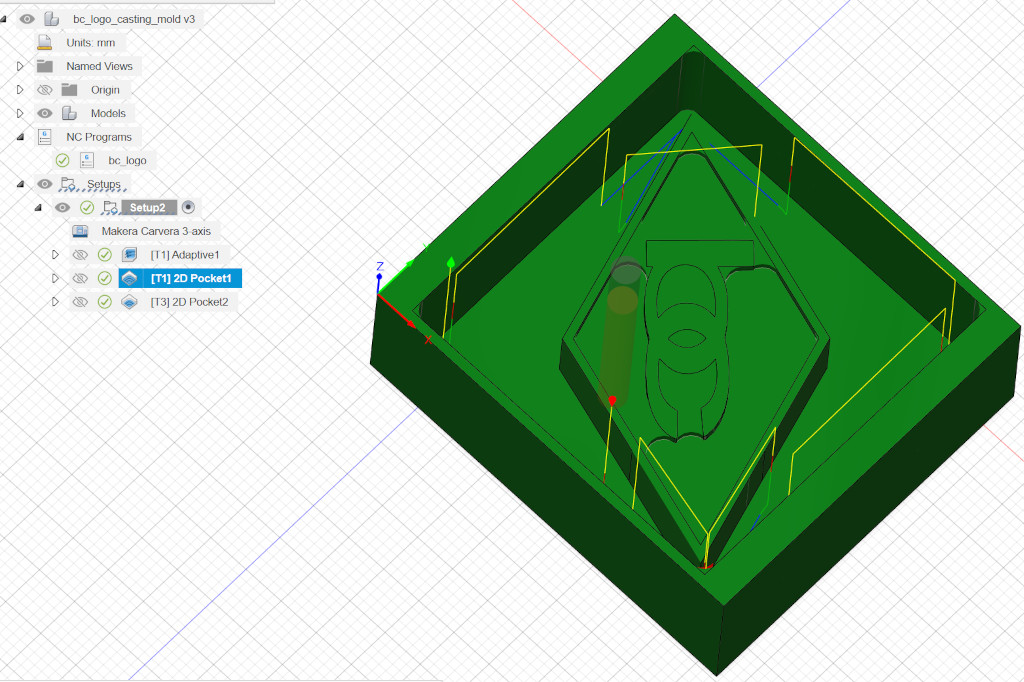Image resolution: width=1024 pixels, height=682 pixels.
Task: Select the Setups label
Action: (x=104, y=184)
